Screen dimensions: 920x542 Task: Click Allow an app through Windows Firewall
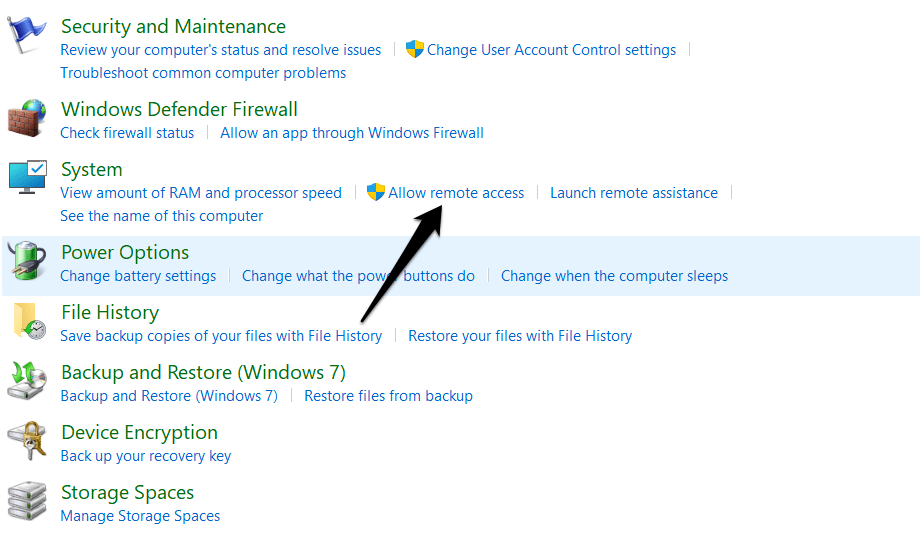[352, 133]
